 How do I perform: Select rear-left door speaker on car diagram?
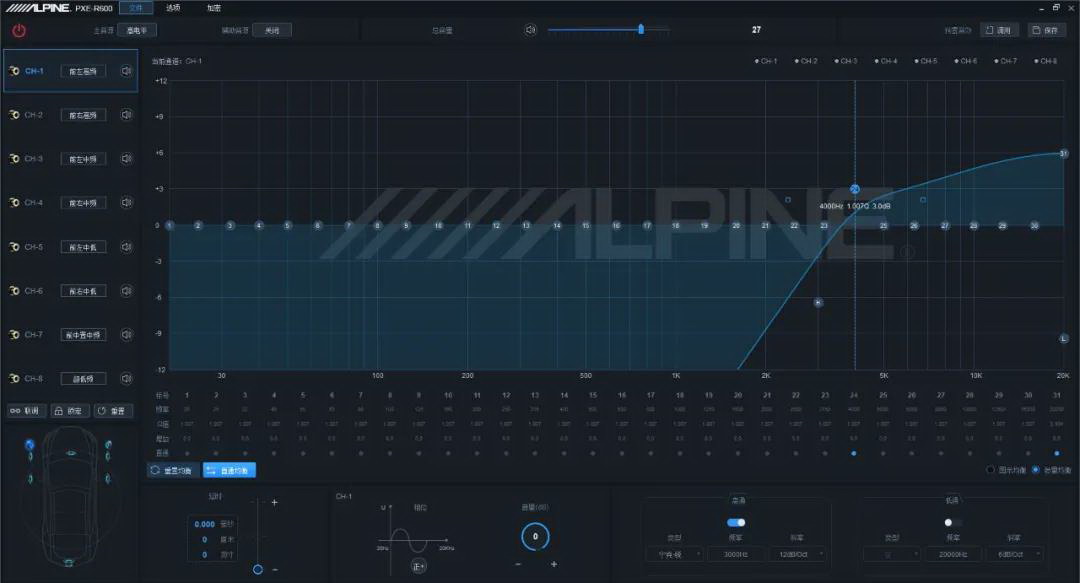pos(30,478)
